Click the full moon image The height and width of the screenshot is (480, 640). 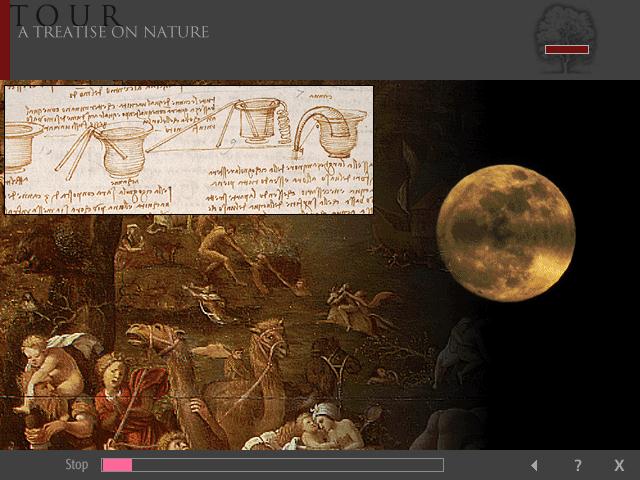506,233
